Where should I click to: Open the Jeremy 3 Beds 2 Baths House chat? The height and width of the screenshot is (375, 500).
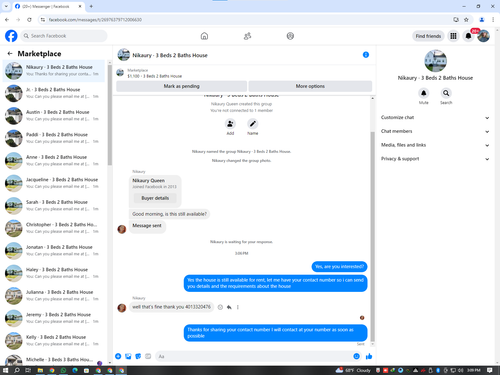54,318
